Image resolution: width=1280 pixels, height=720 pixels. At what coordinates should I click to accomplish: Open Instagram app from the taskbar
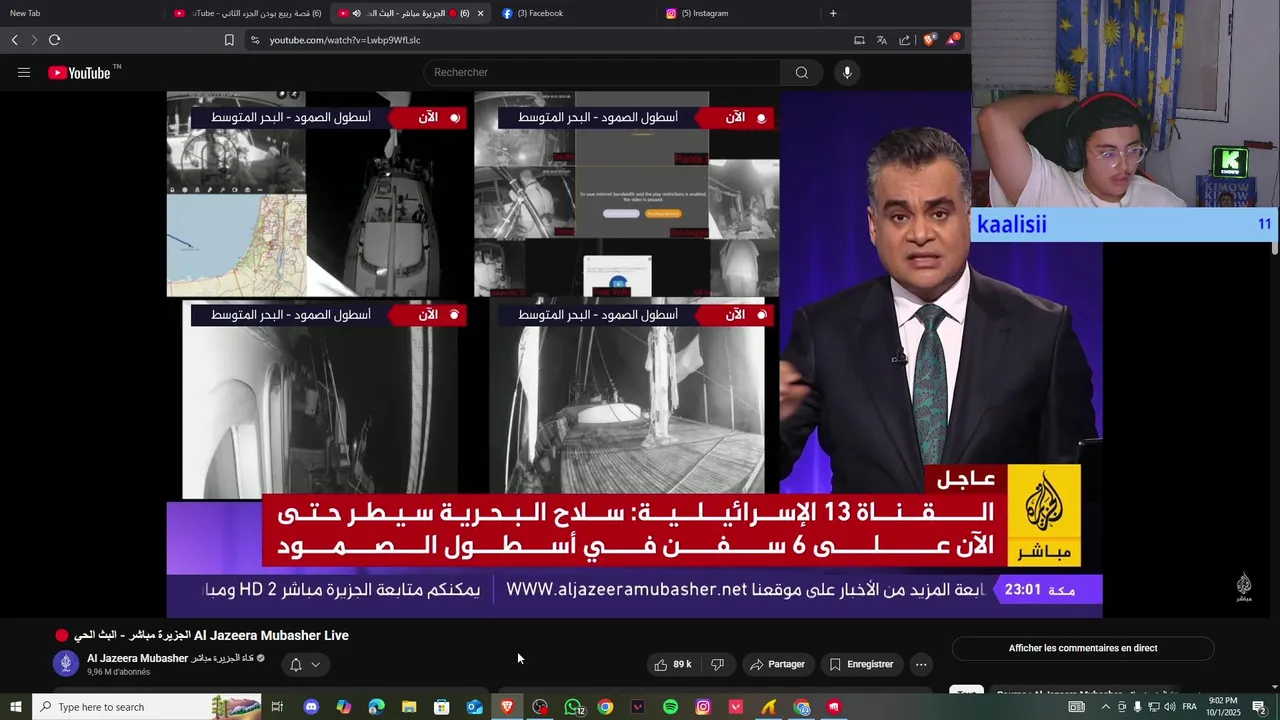coord(703,707)
